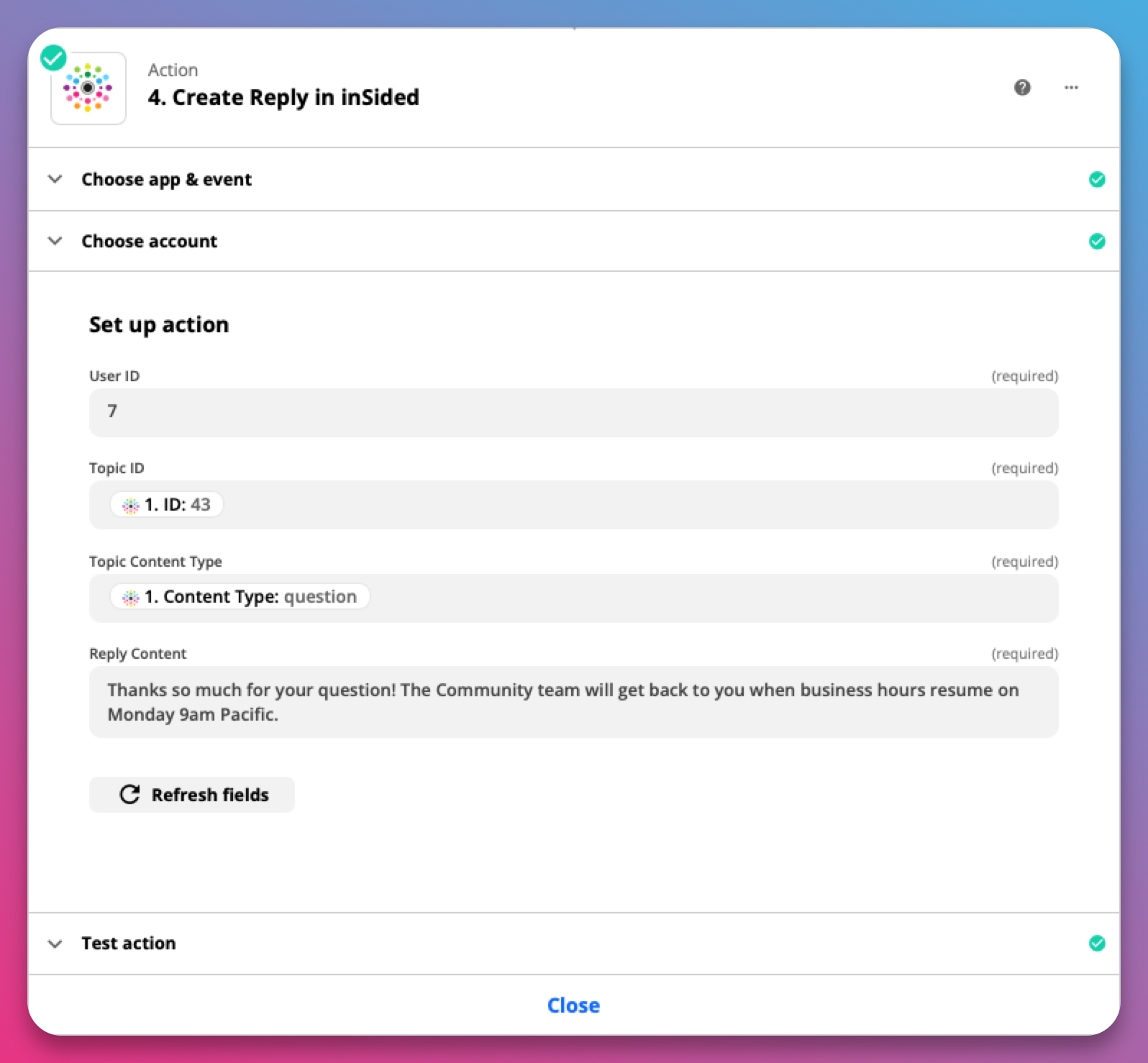Open the Choose account section
This screenshot has height=1063, width=1148.
point(573,241)
